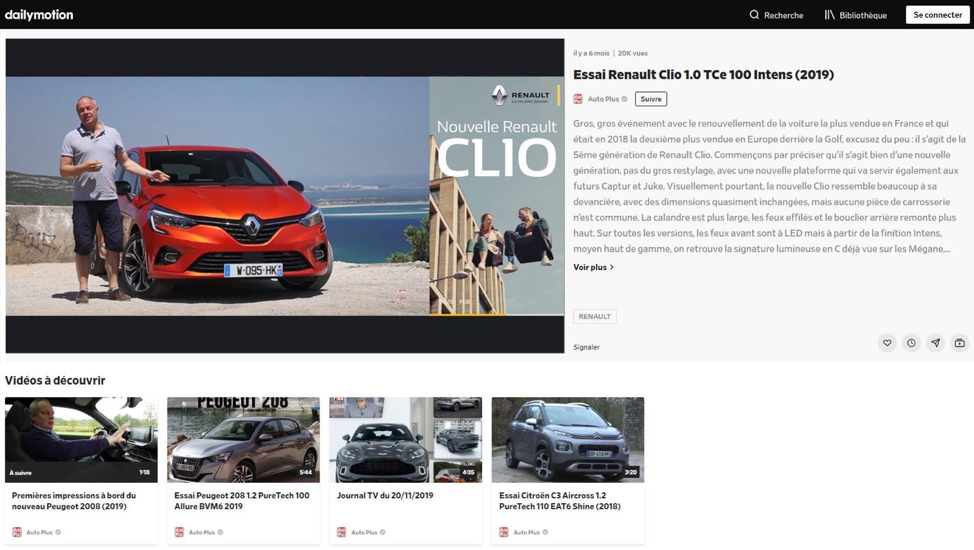Click the Vidéos à découvrir heading
This screenshot has width=974, height=550.
tap(55, 380)
